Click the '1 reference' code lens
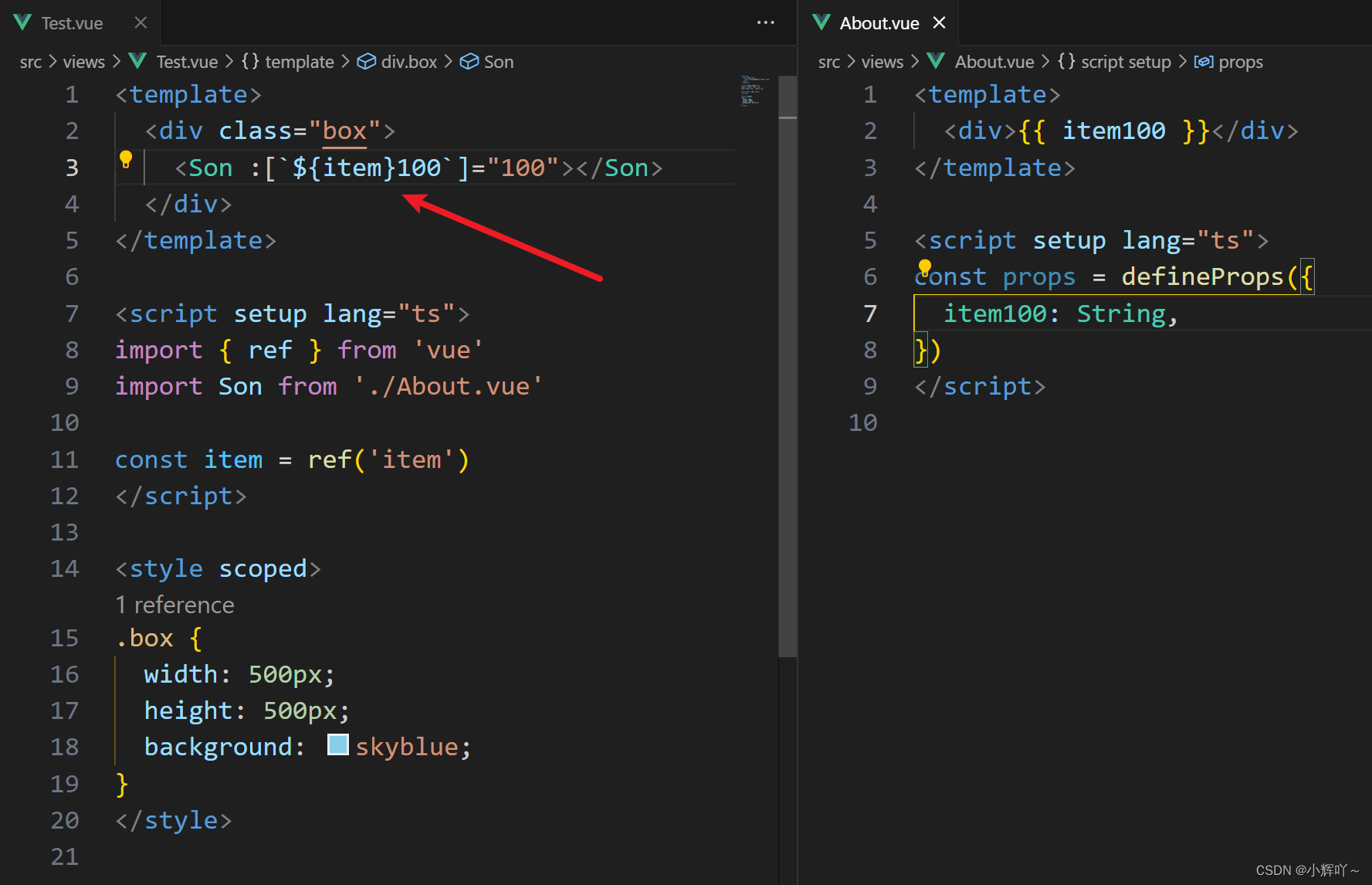The width and height of the screenshot is (1372, 885). tap(174, 605)
